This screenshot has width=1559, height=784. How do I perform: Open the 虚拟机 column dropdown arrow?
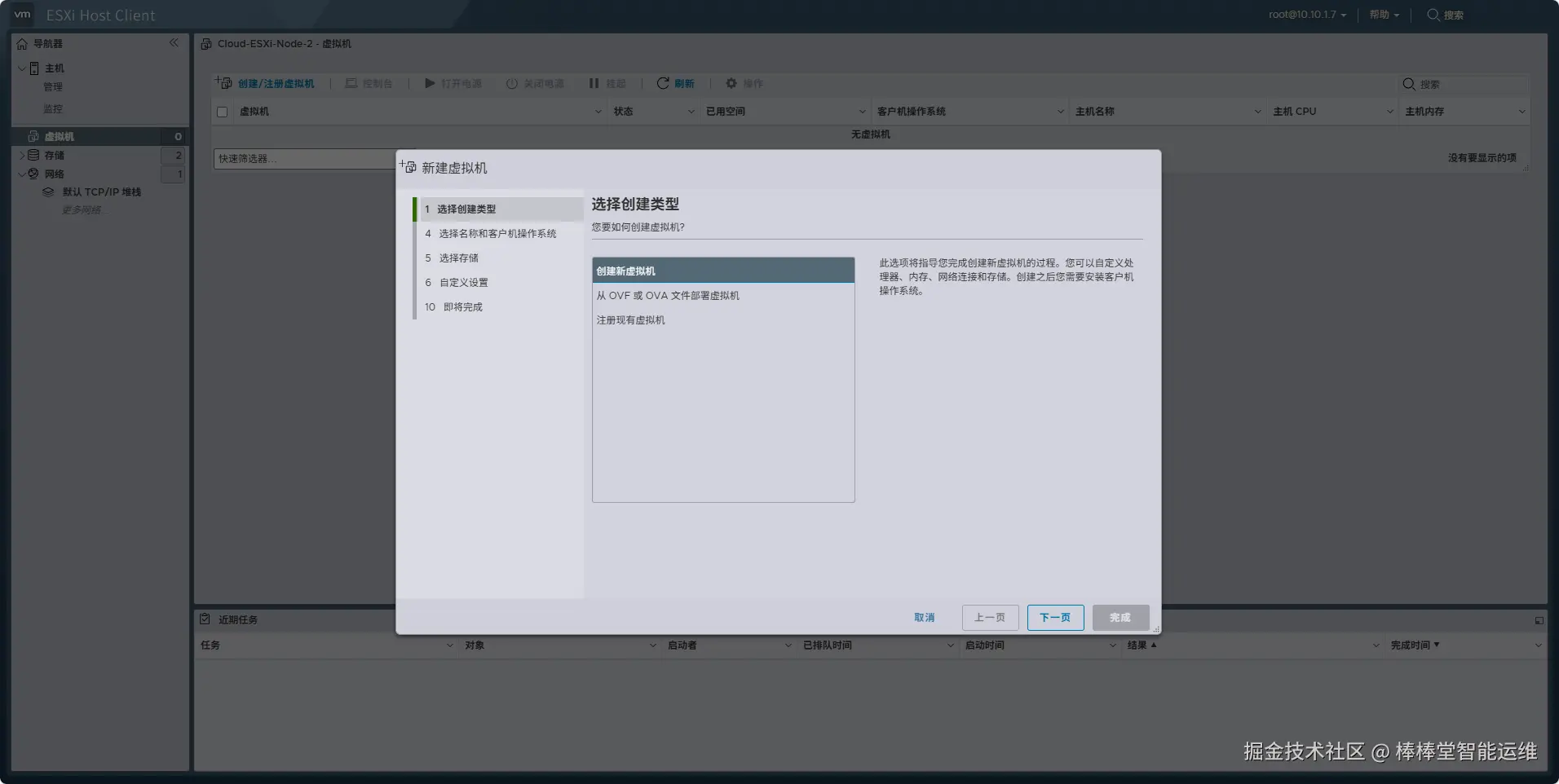point(598,112)
